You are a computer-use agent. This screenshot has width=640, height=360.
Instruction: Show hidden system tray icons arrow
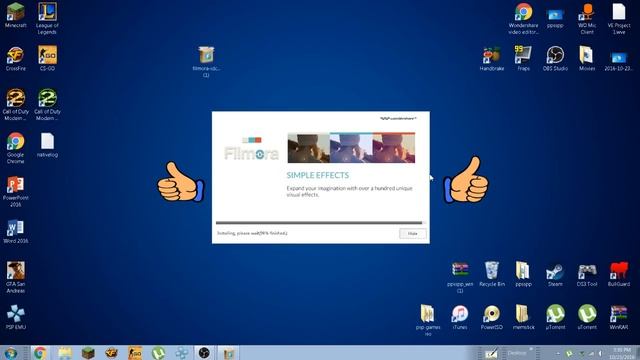coord(557,353)
